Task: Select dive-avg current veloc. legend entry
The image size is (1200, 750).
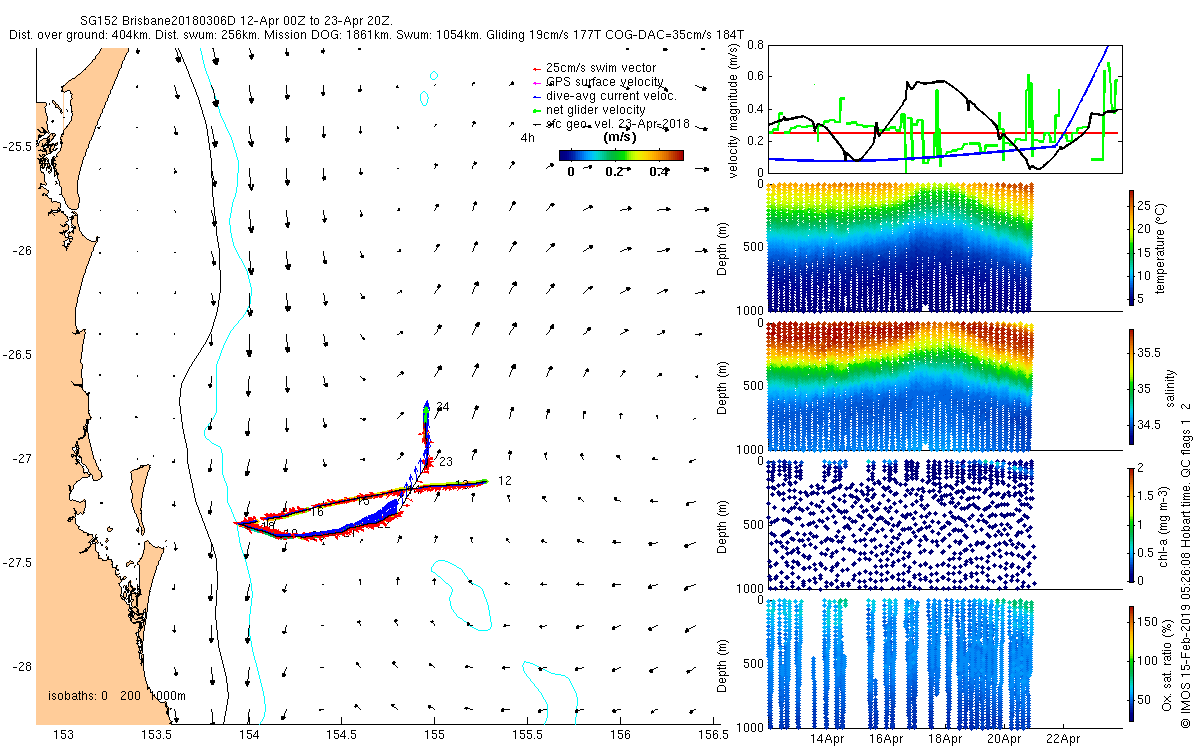Action: pyautogui.click(x=604, y=95)
